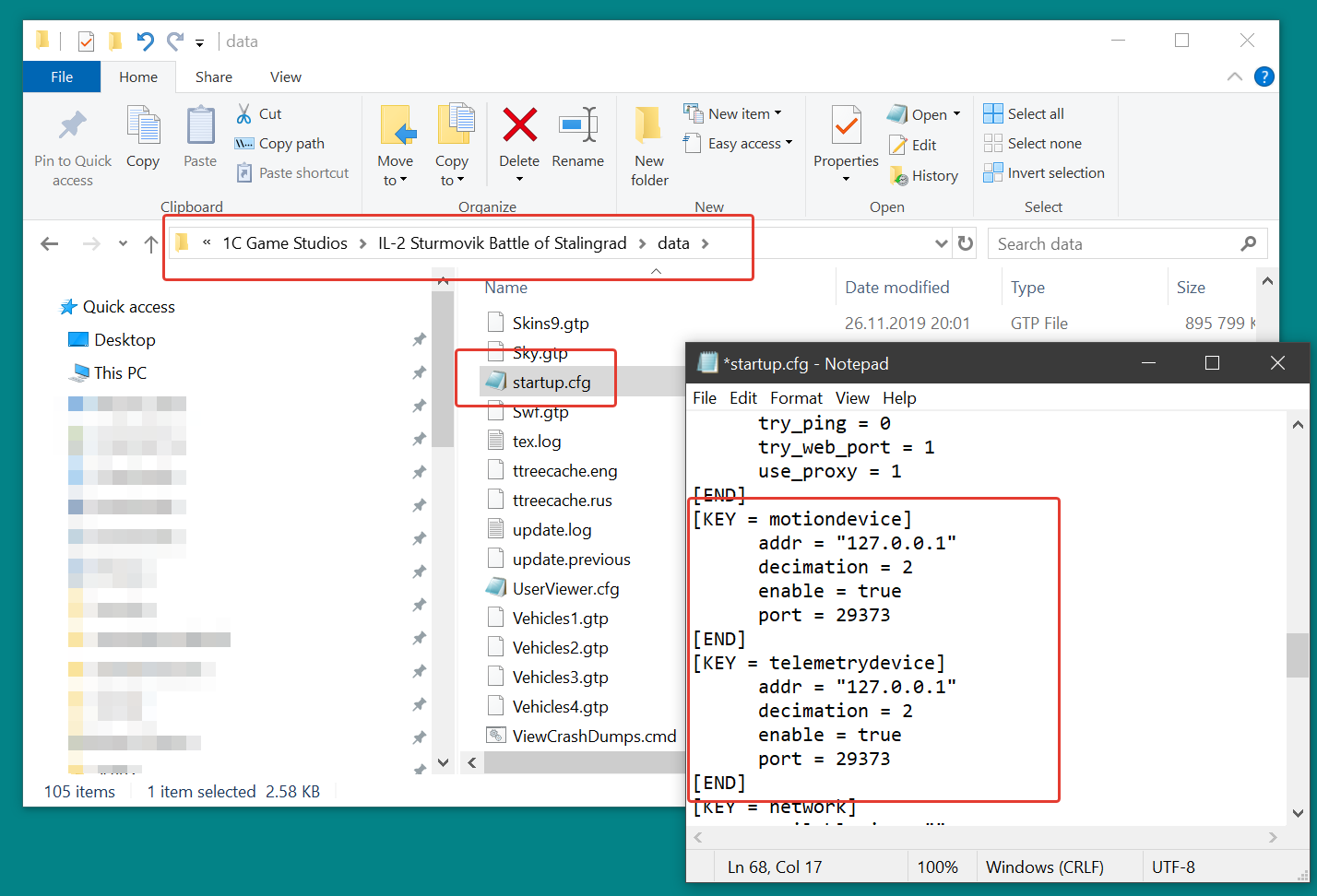The image size is (1317, 896).
Task: Go back with the left arrow
Action: pyautogui.click(x=50, y=243)
